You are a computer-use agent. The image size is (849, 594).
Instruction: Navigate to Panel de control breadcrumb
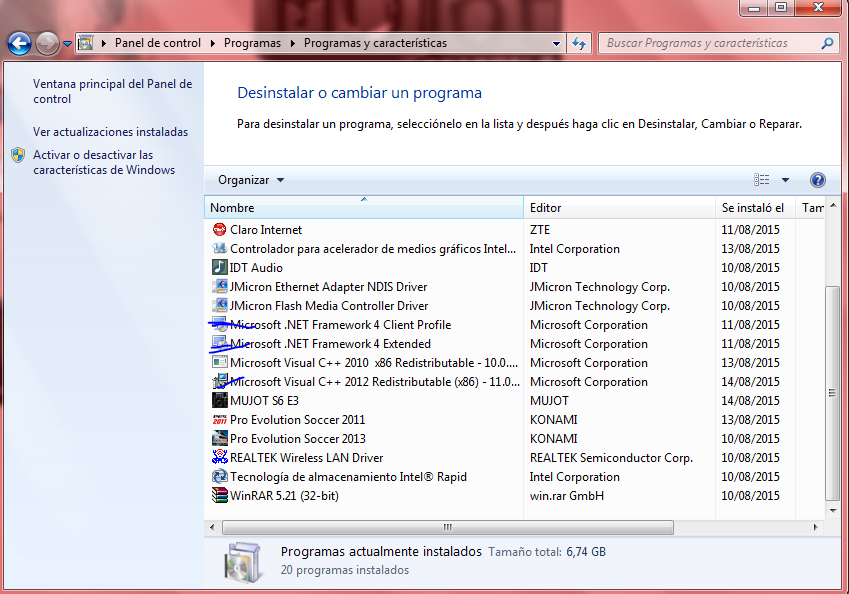click(157, 44)
